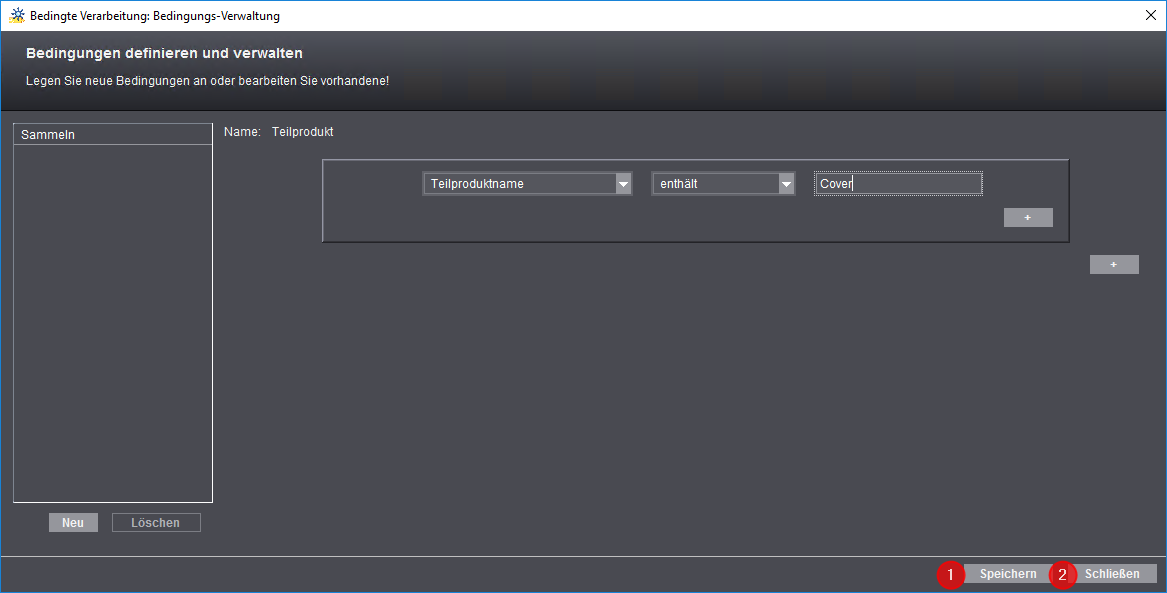Click the application icon in the title bar

(17, 16)
